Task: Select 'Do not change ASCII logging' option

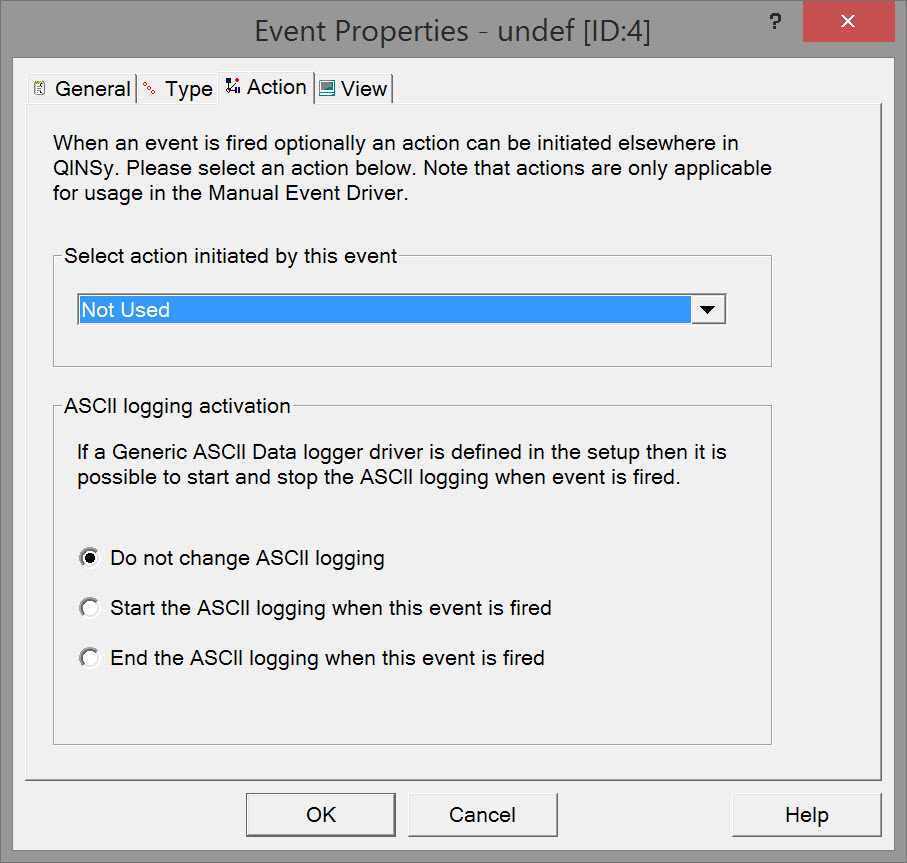Action: [x=90, y=558]
